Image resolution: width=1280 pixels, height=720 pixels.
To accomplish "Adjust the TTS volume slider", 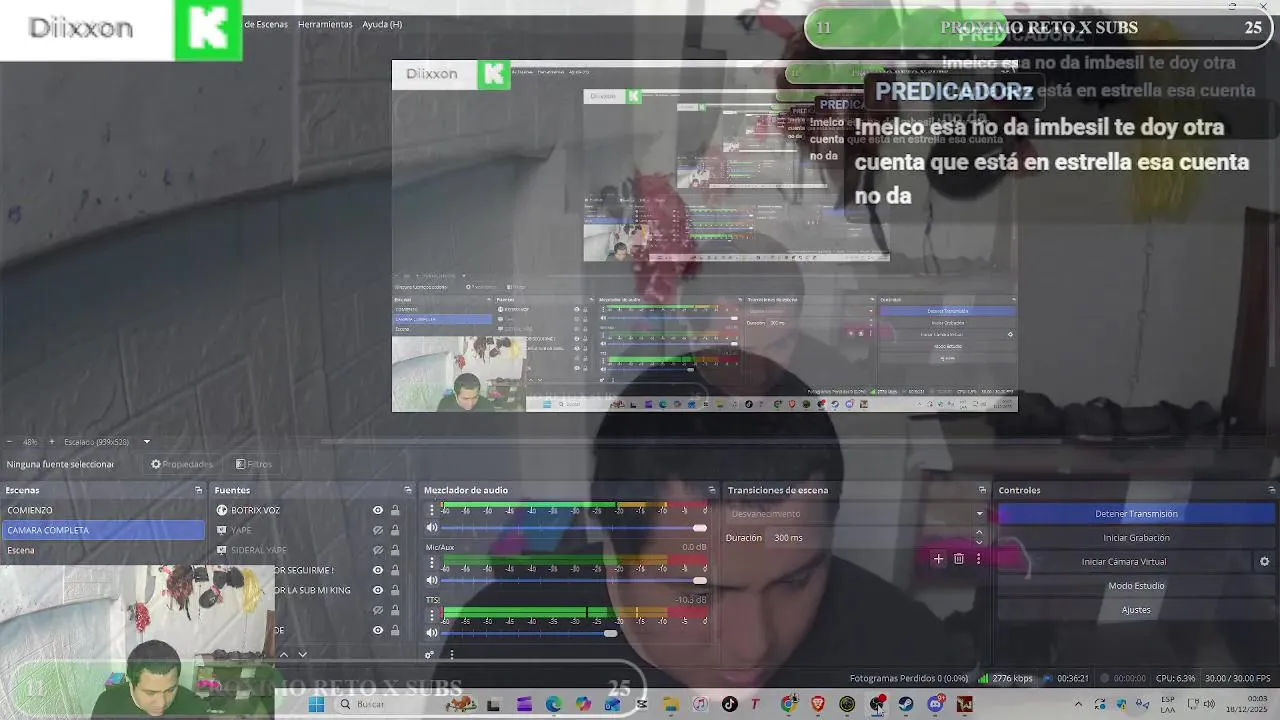I will click(x=574, y=633).
